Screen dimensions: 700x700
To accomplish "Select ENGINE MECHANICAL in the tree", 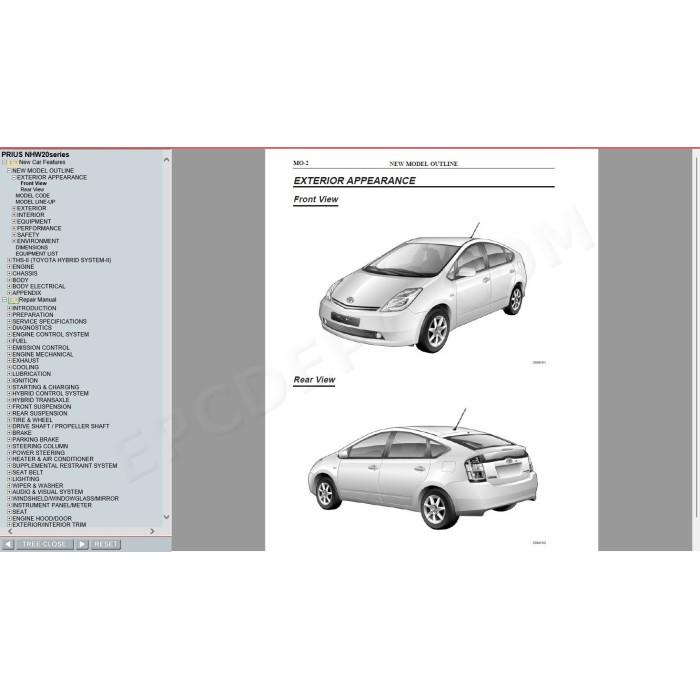I will click(x=43, y=354).
